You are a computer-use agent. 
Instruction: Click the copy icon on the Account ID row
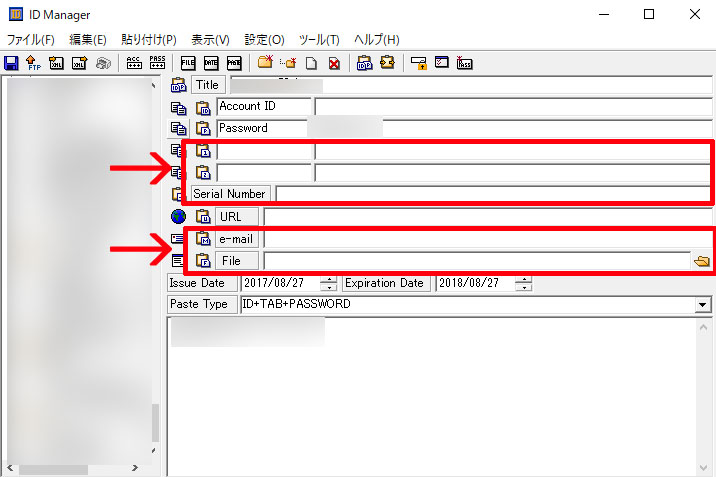click(178, 108)
